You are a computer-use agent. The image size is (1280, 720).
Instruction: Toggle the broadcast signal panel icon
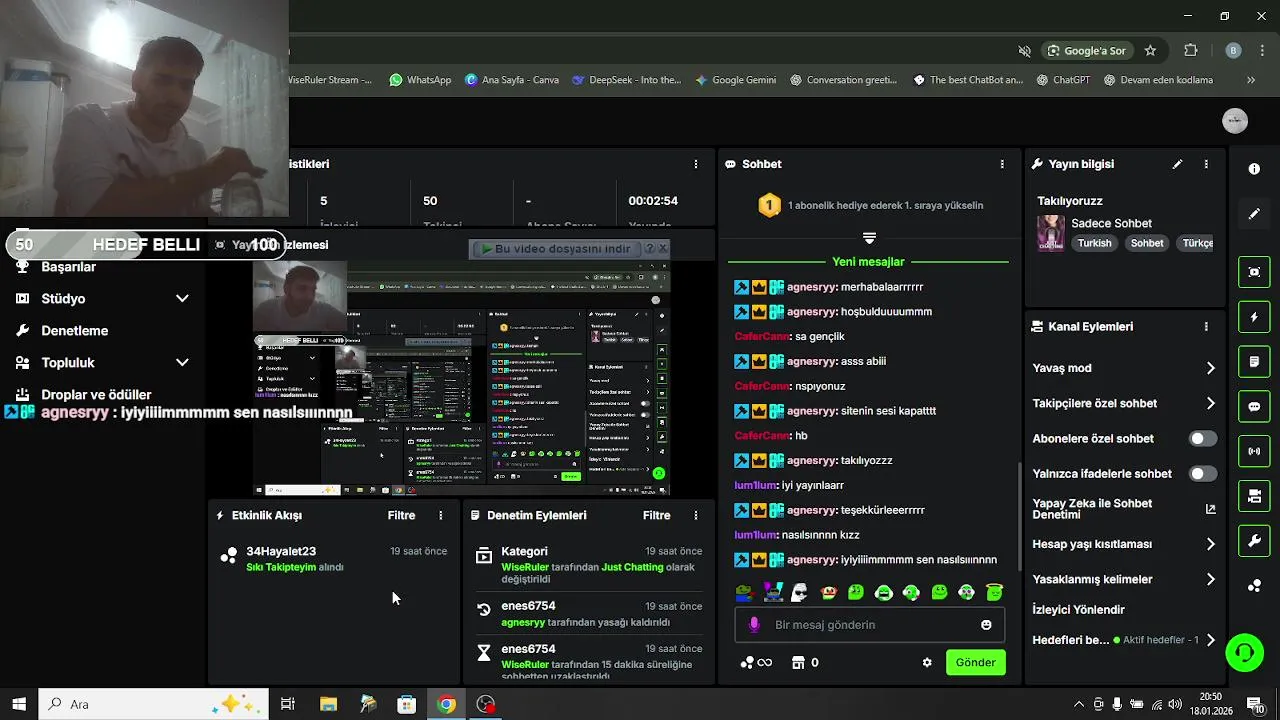coord(1254,451)
